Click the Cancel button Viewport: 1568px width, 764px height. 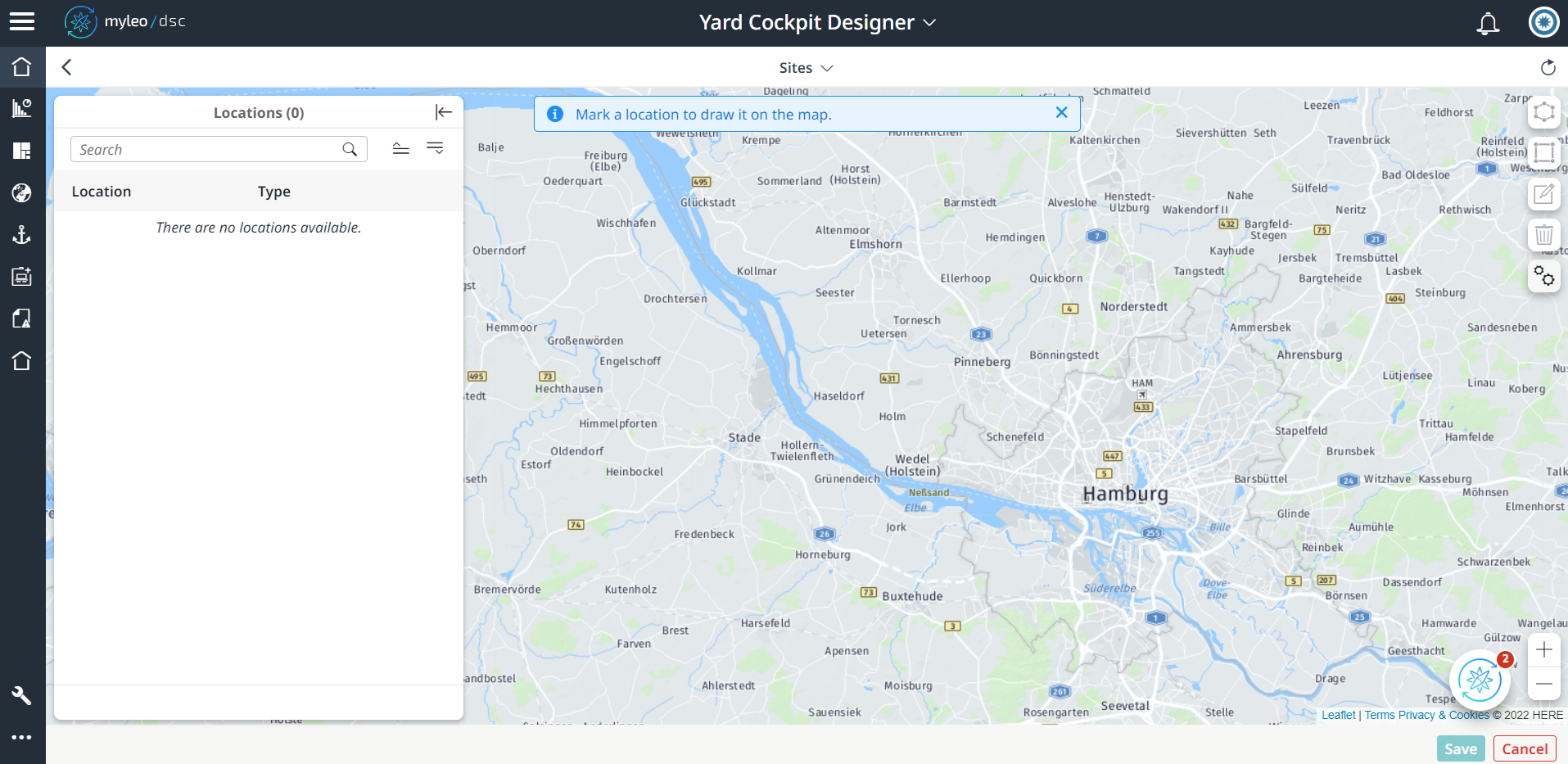click(1525, 748)
